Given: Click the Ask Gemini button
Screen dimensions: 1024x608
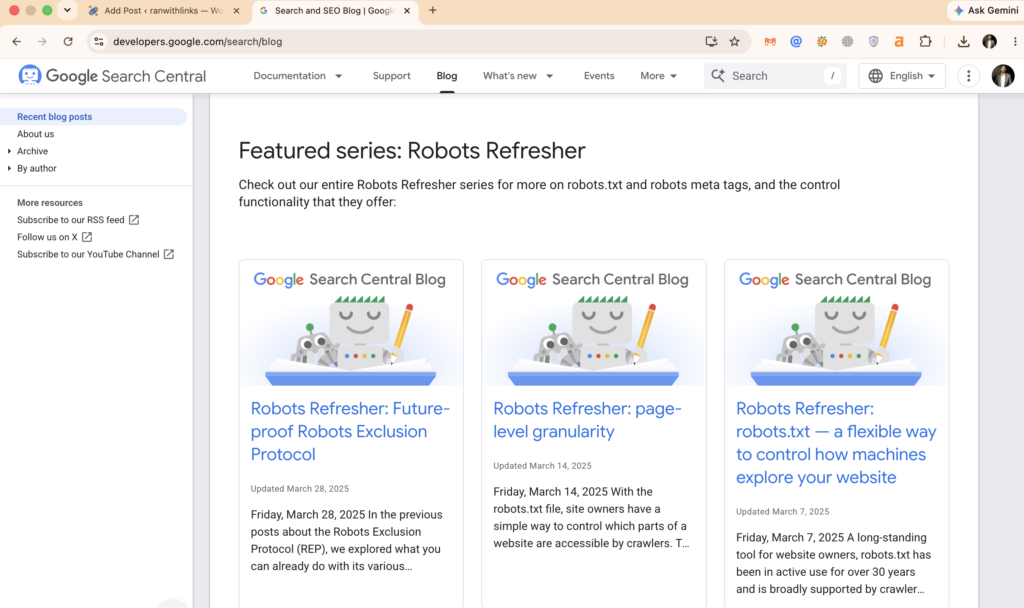Looking at the screenshot, I should (x=986, y=10).
